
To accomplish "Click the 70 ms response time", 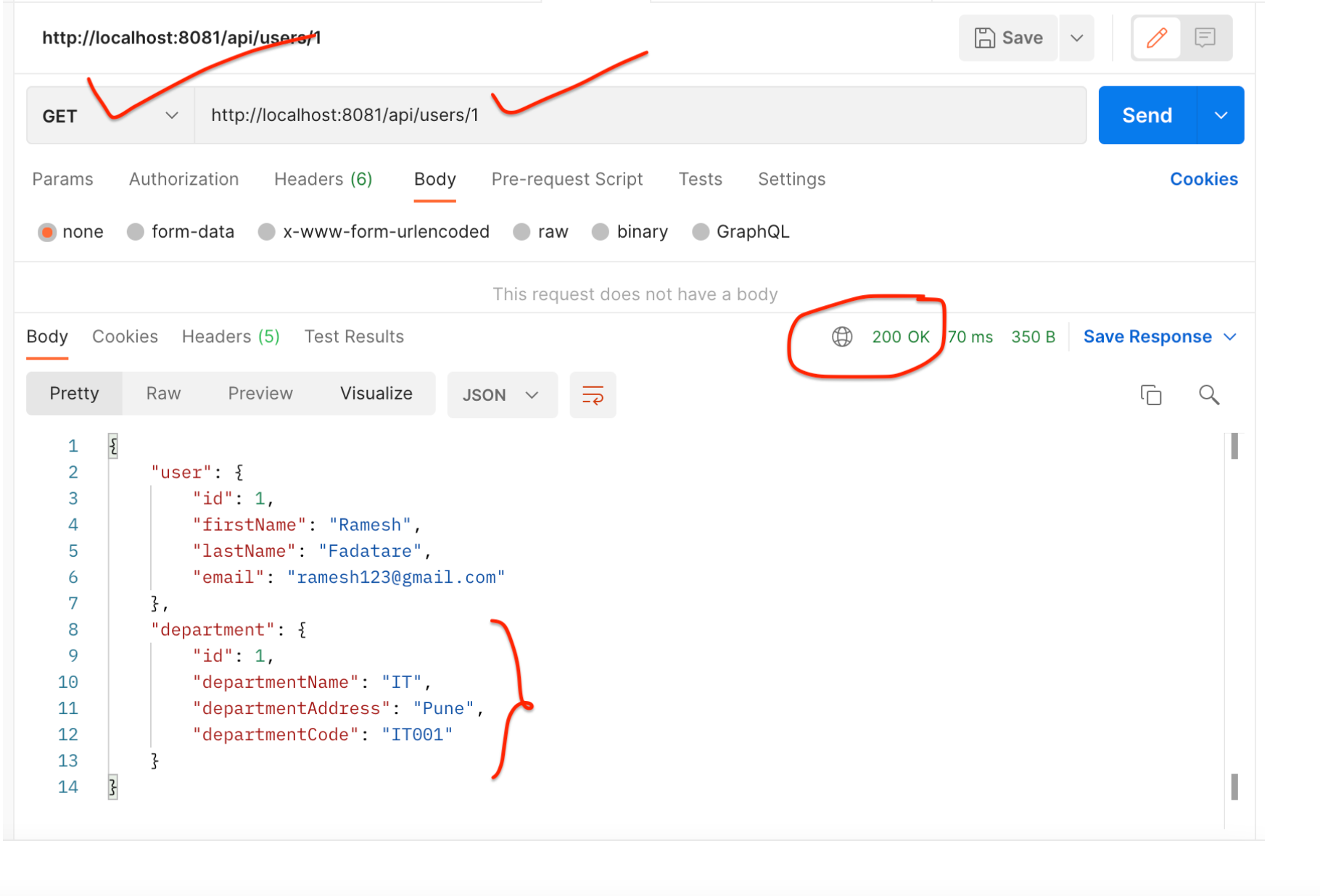I will pos(970,337).
